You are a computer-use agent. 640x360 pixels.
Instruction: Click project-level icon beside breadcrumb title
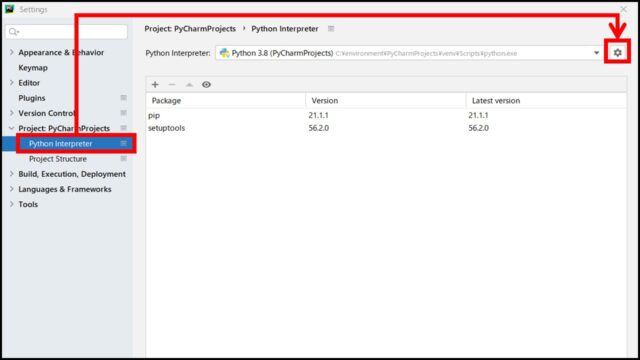pyautogui.click(x=331, y=29)
